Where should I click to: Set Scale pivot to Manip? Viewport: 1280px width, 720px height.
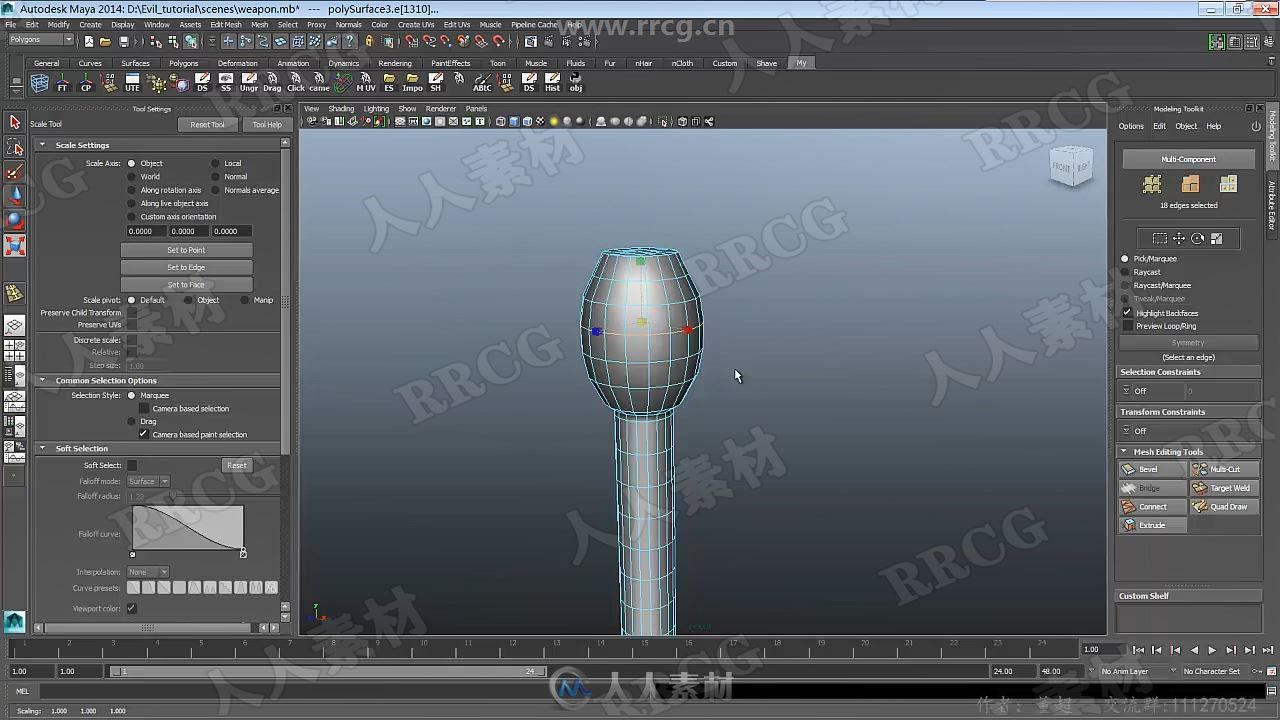point(243,300)
